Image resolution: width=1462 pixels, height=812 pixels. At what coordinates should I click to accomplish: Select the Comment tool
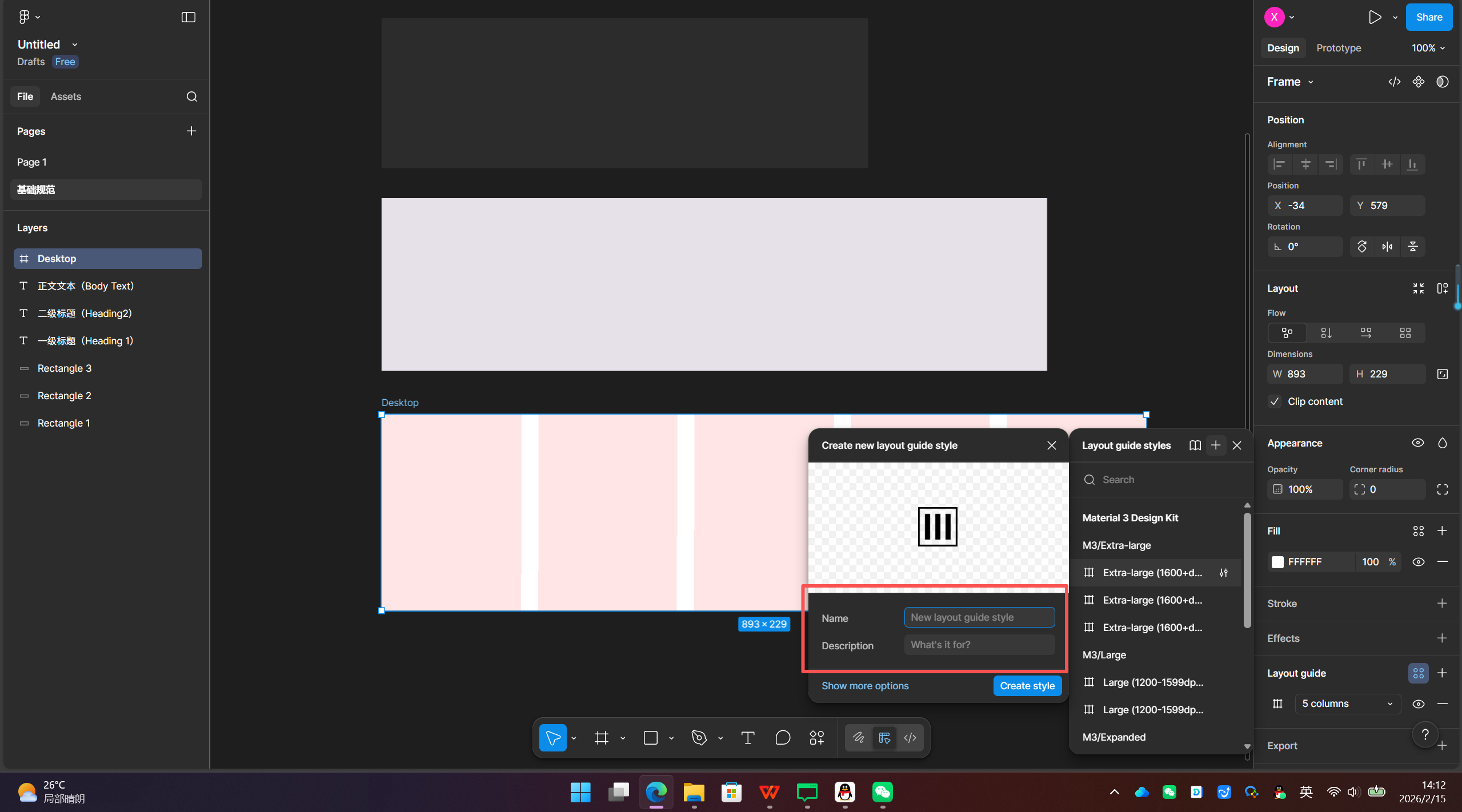(783, 738)
